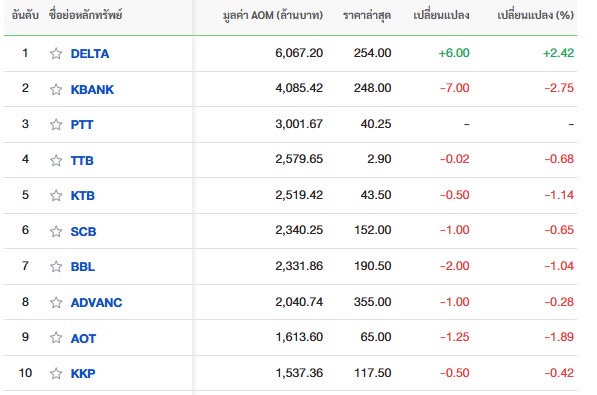Toggle favorite star for KBANK
Viewport: 597px width, 395px height.
[56, 89]
